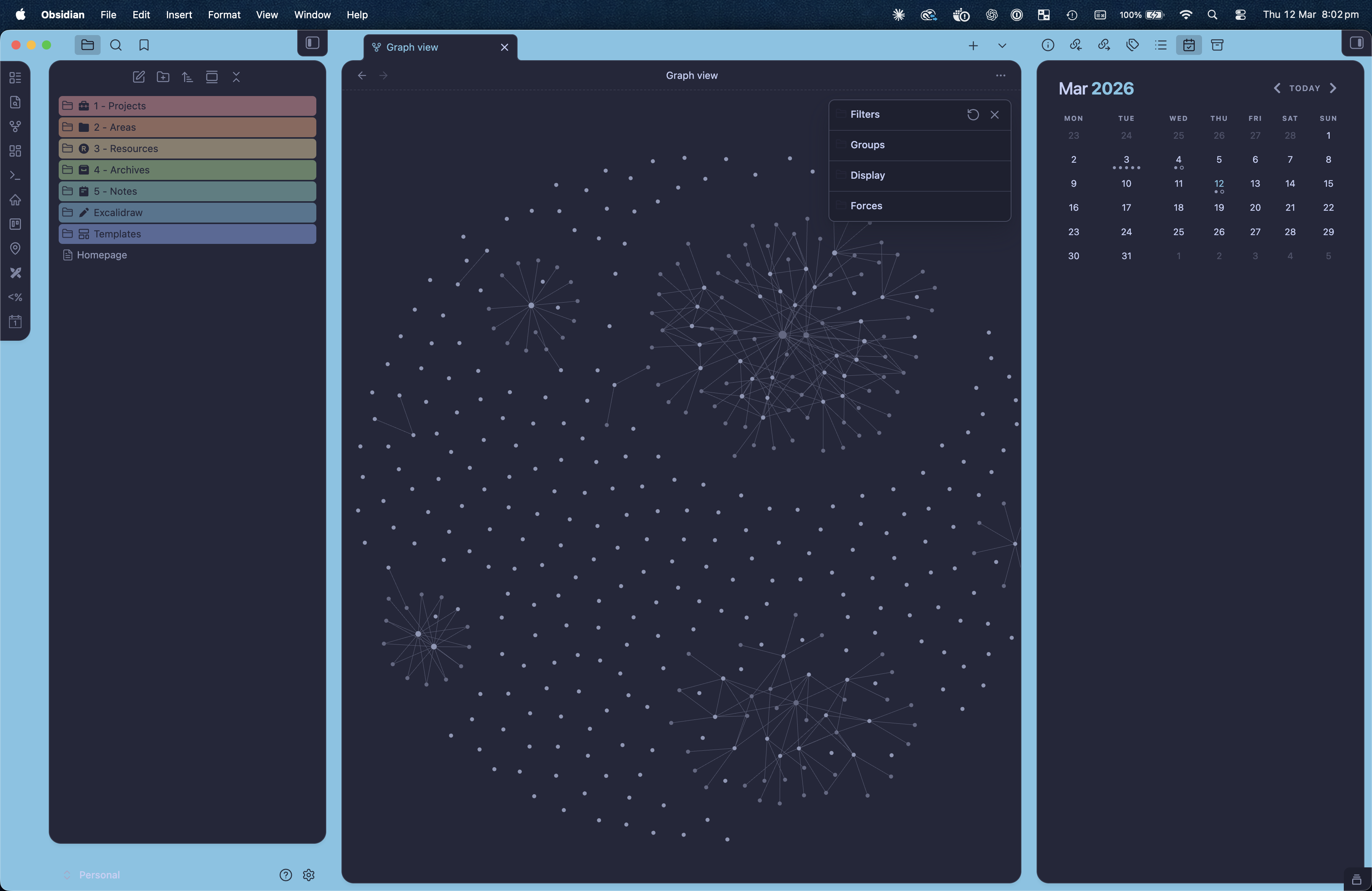Expand the Groups section
1372x891 pixels.
coord(867,145)
